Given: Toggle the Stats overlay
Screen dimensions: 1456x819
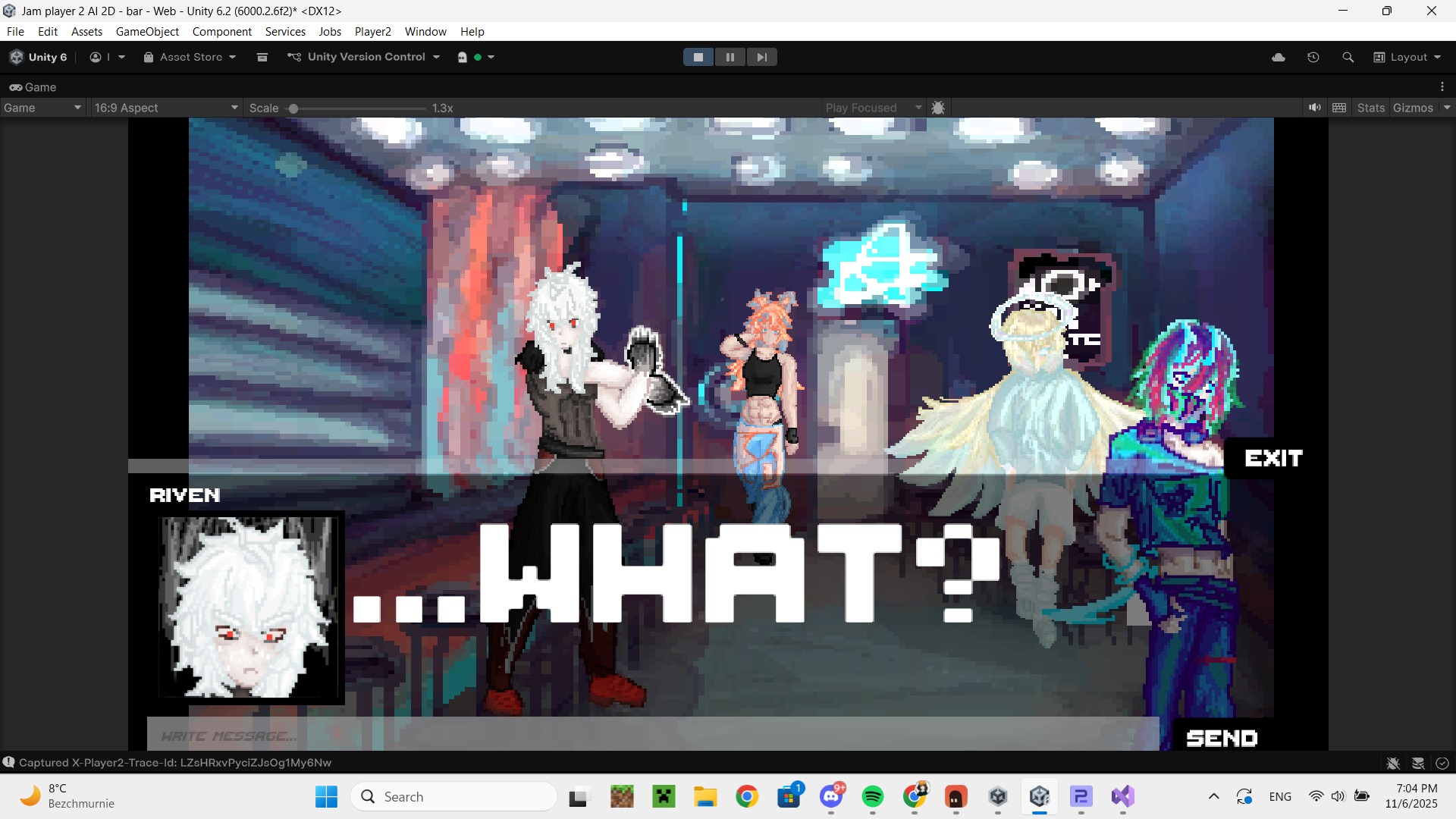Looking at the screenshot, I should pos(1370,108).
